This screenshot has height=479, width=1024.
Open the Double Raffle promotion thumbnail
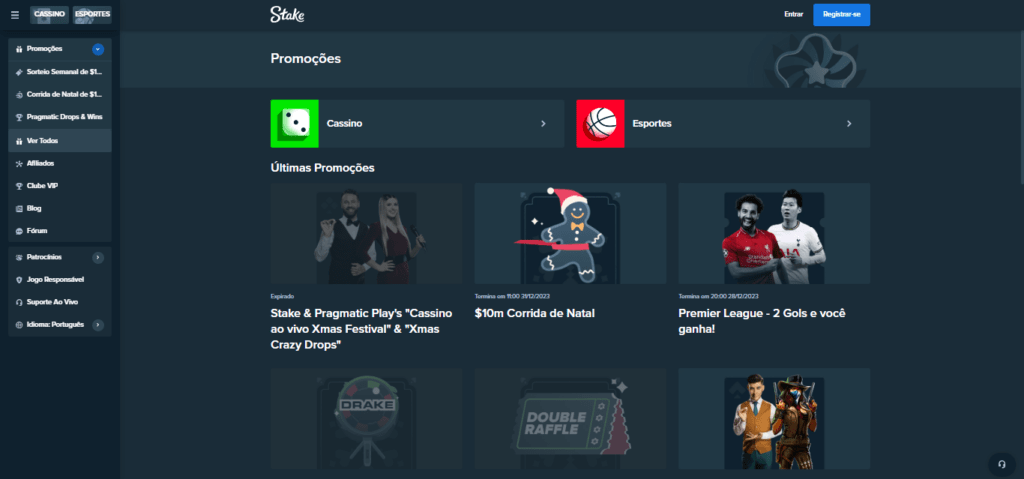click(570, 418)
